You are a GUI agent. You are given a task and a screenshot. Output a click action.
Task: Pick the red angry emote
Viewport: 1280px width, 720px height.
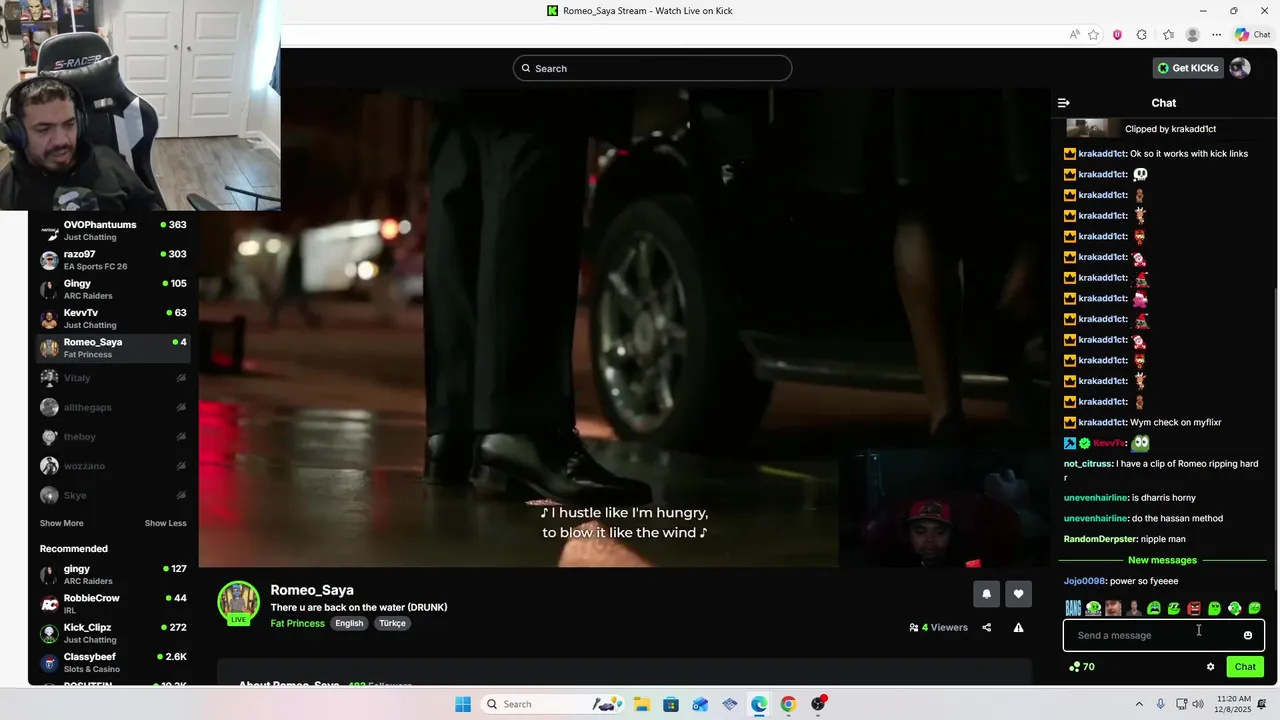pyautogui.click(x=1194, y=608)
